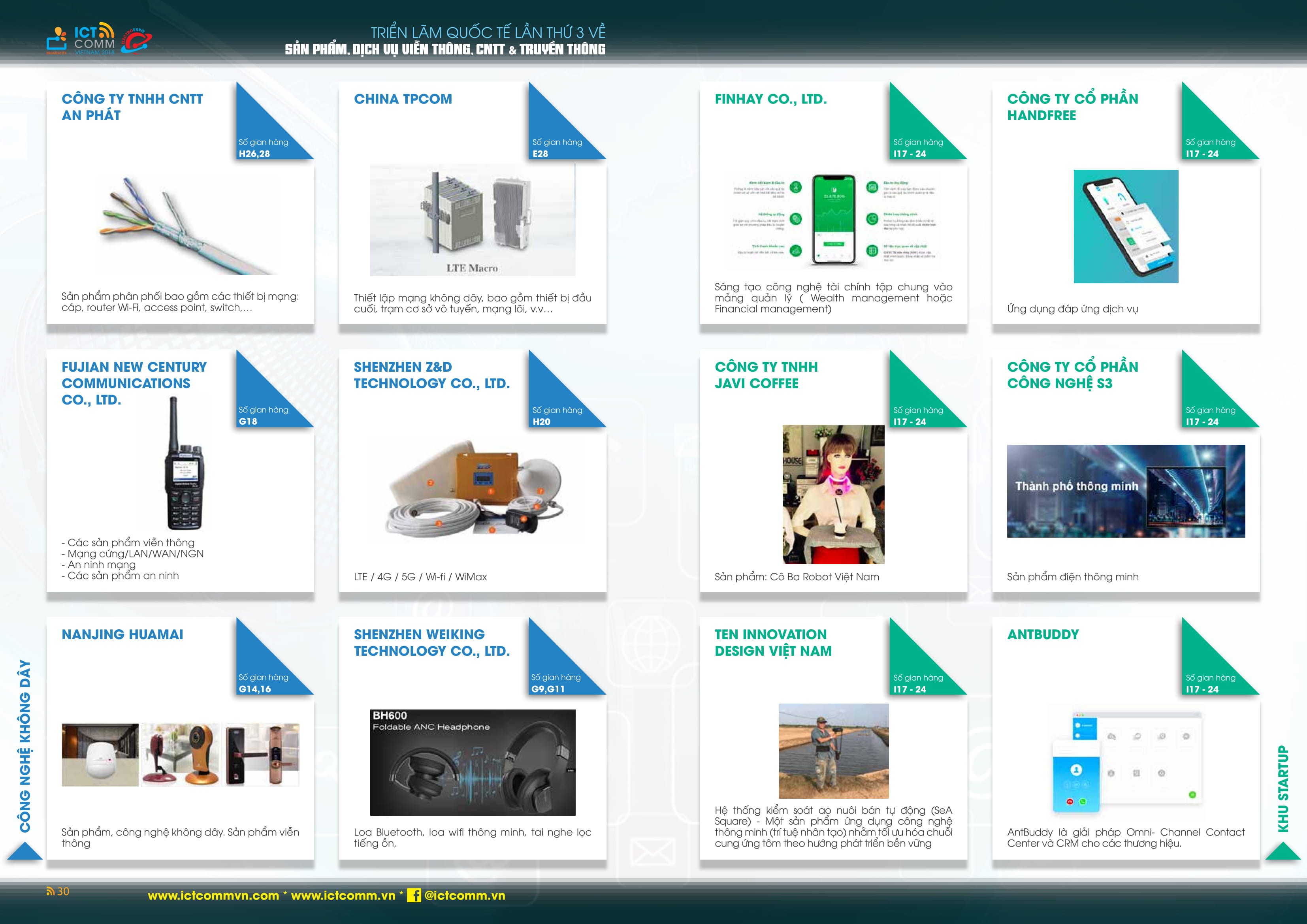Open www.ictcommvn.com link in footer
1307x924 pixels.
point(213,895)
